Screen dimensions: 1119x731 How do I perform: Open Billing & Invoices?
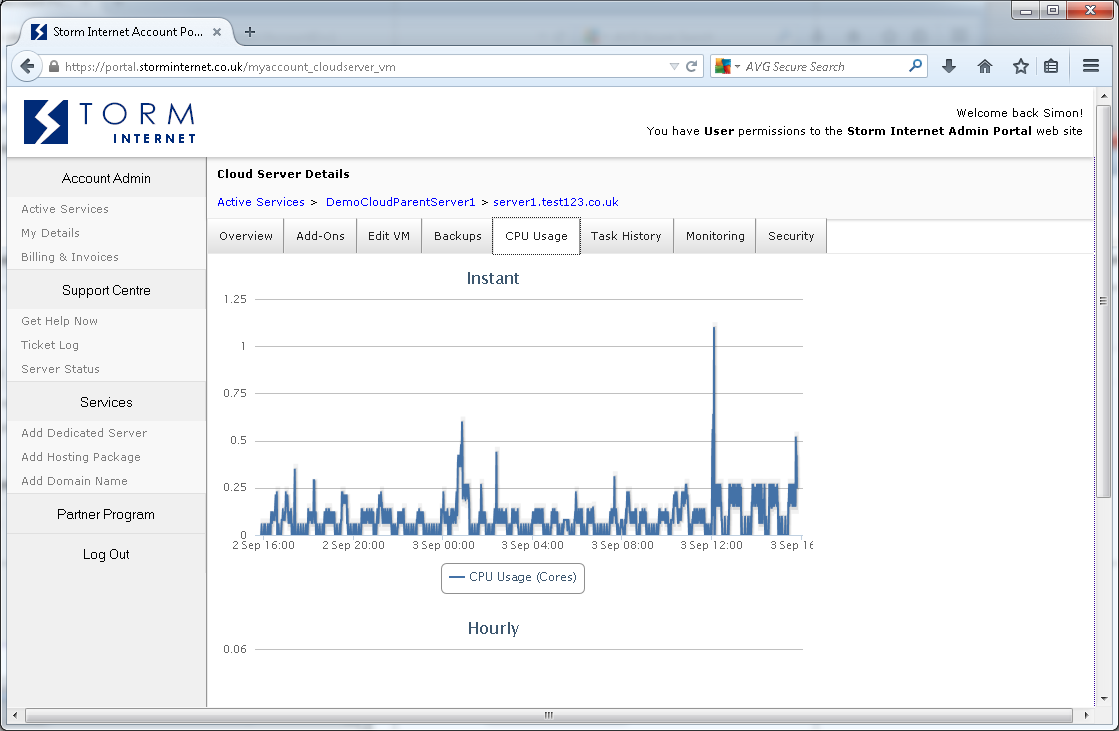click(x=70, y=257)
